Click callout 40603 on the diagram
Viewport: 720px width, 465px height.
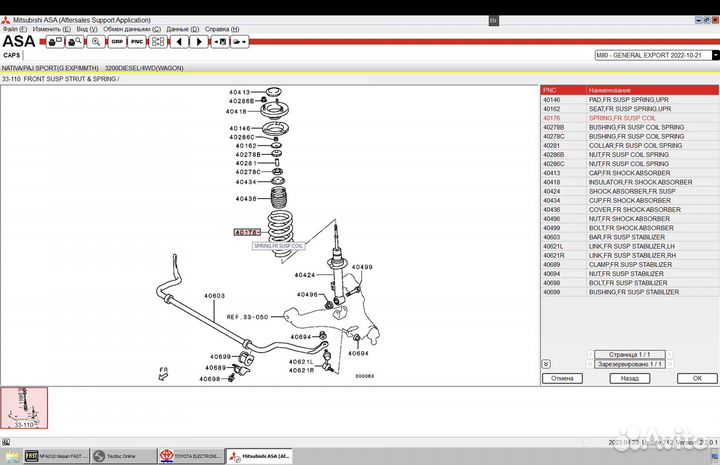[x=215, y=296]
